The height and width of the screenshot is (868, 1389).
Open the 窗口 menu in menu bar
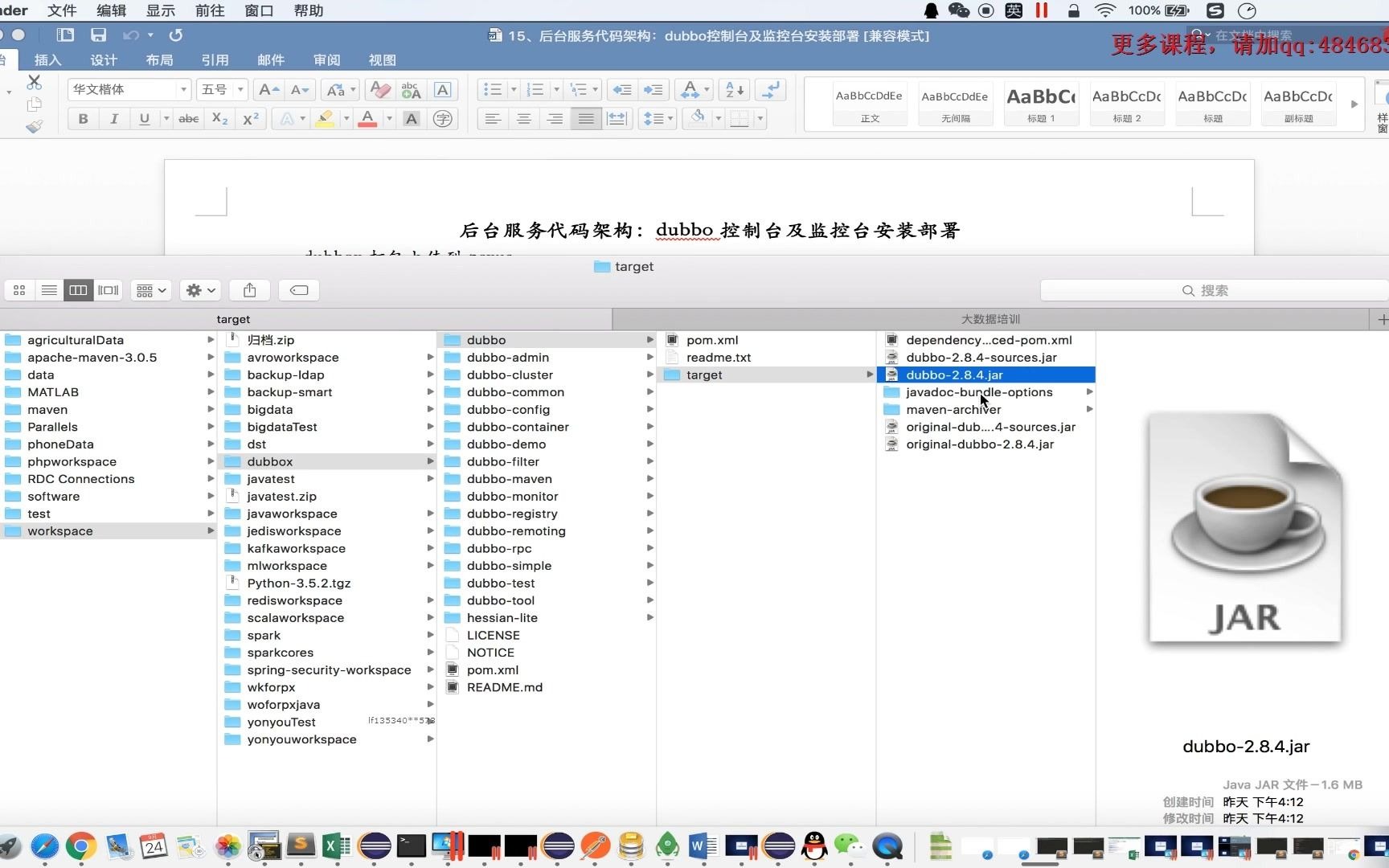pyautogui.click(x=259, y=10)
